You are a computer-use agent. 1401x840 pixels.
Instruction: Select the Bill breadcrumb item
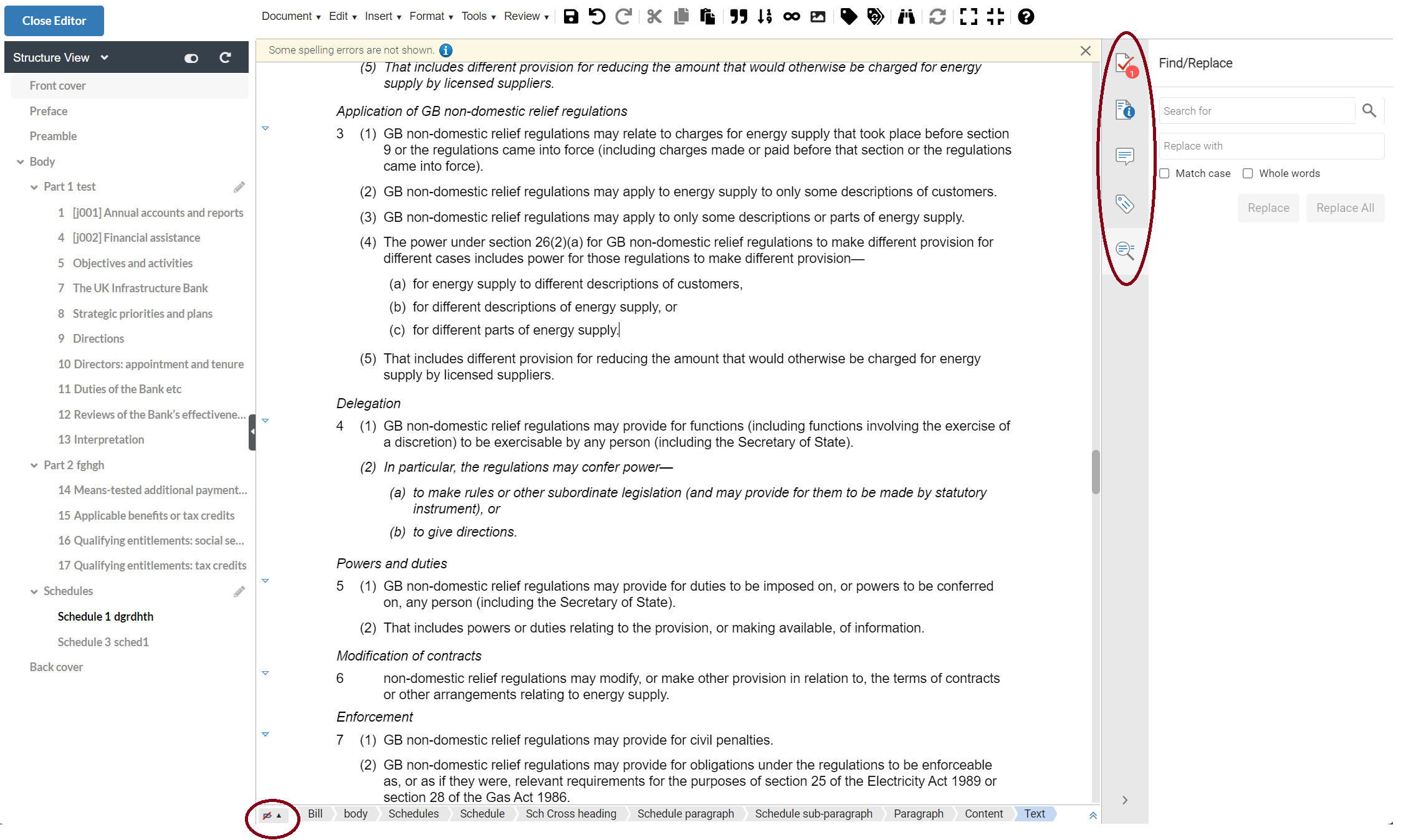point(315,814)
